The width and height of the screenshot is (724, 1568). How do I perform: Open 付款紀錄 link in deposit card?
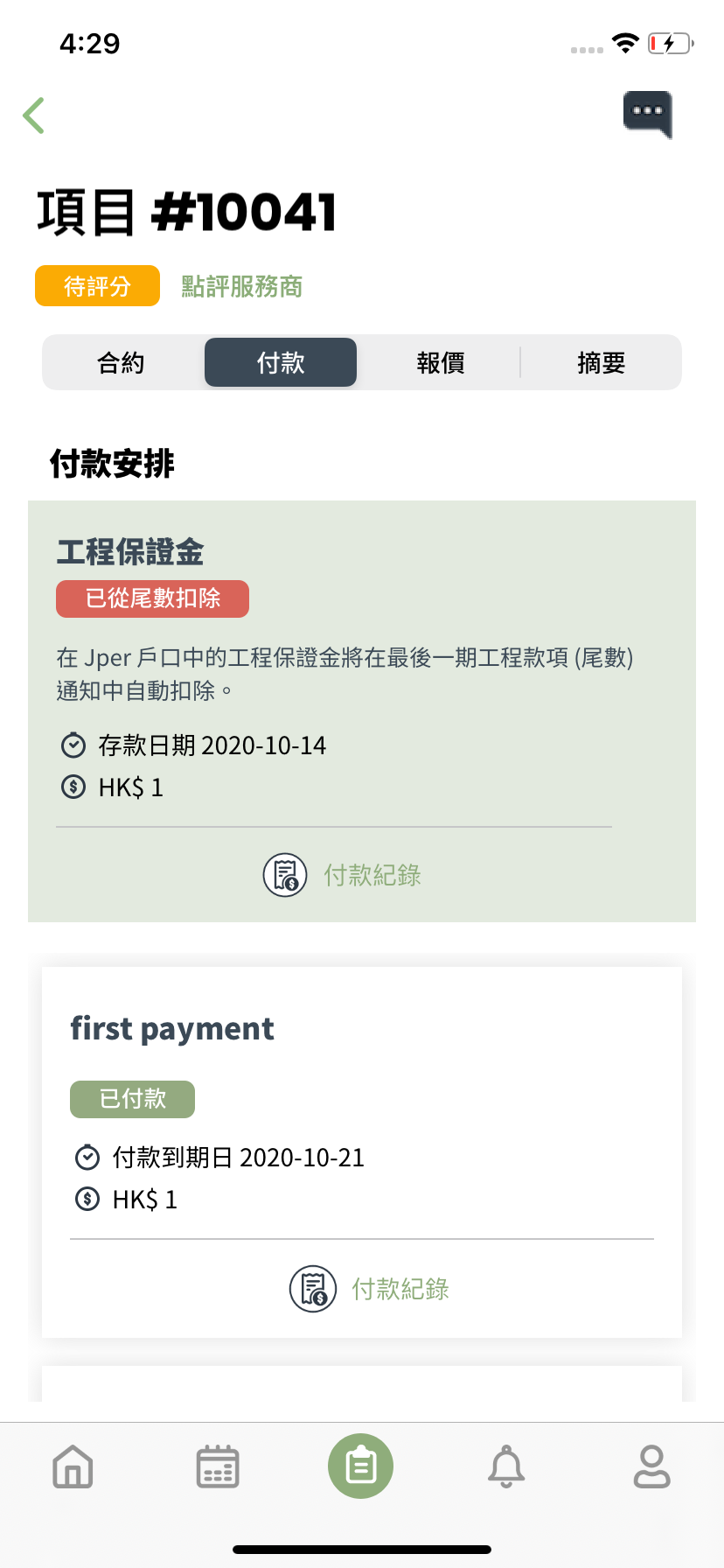point(372,875)
